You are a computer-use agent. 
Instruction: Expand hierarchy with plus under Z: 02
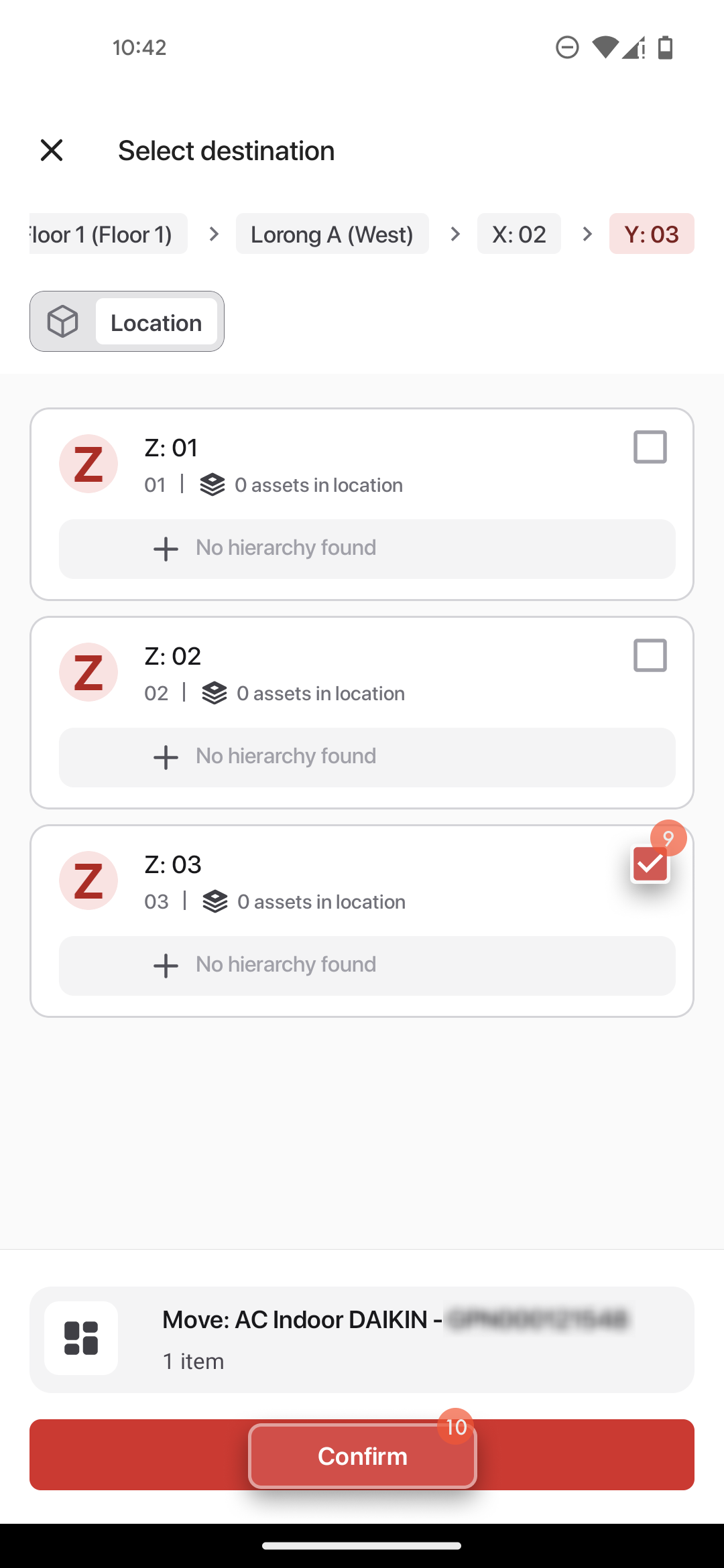tap(166, 757)
